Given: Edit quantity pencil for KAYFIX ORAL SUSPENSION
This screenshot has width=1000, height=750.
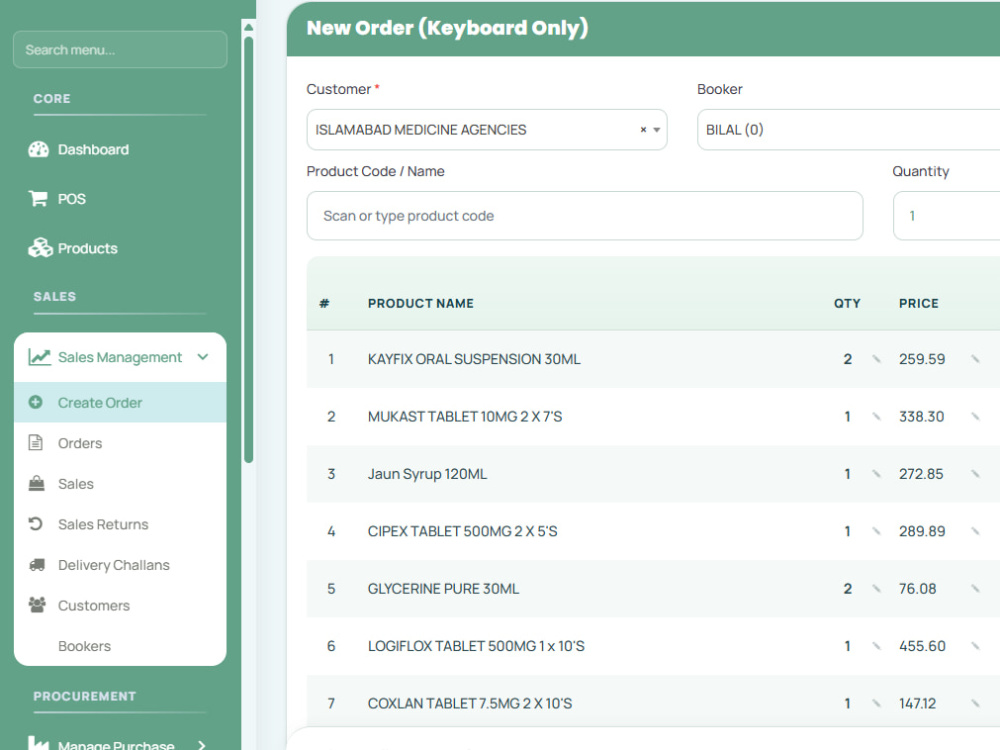Looking at the screenshot, I should (x=876, y=359).
